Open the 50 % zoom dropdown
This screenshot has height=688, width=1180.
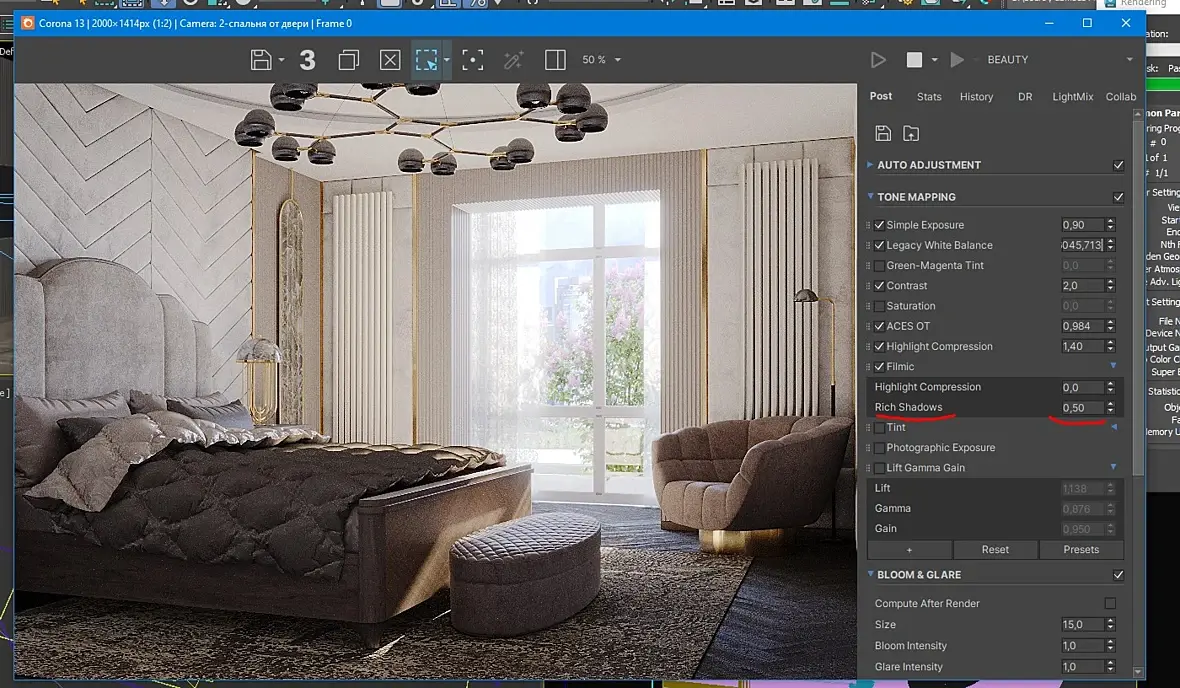coord(602,60)
